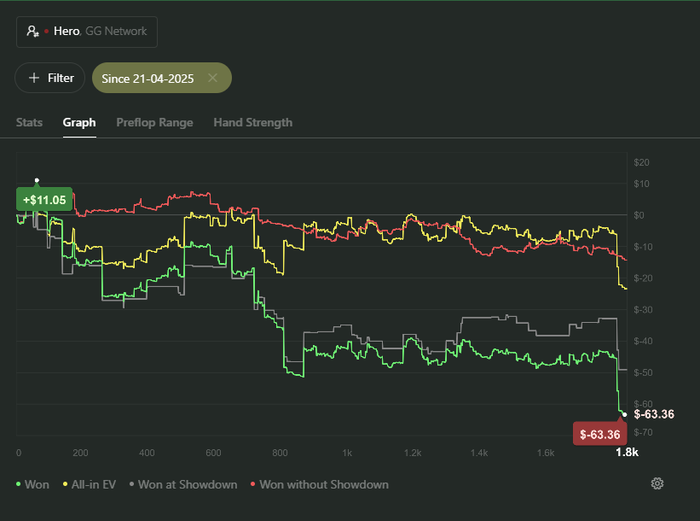Click the white end point marker on graph
This screenshot has width=700, height=521.
(624, 413)
